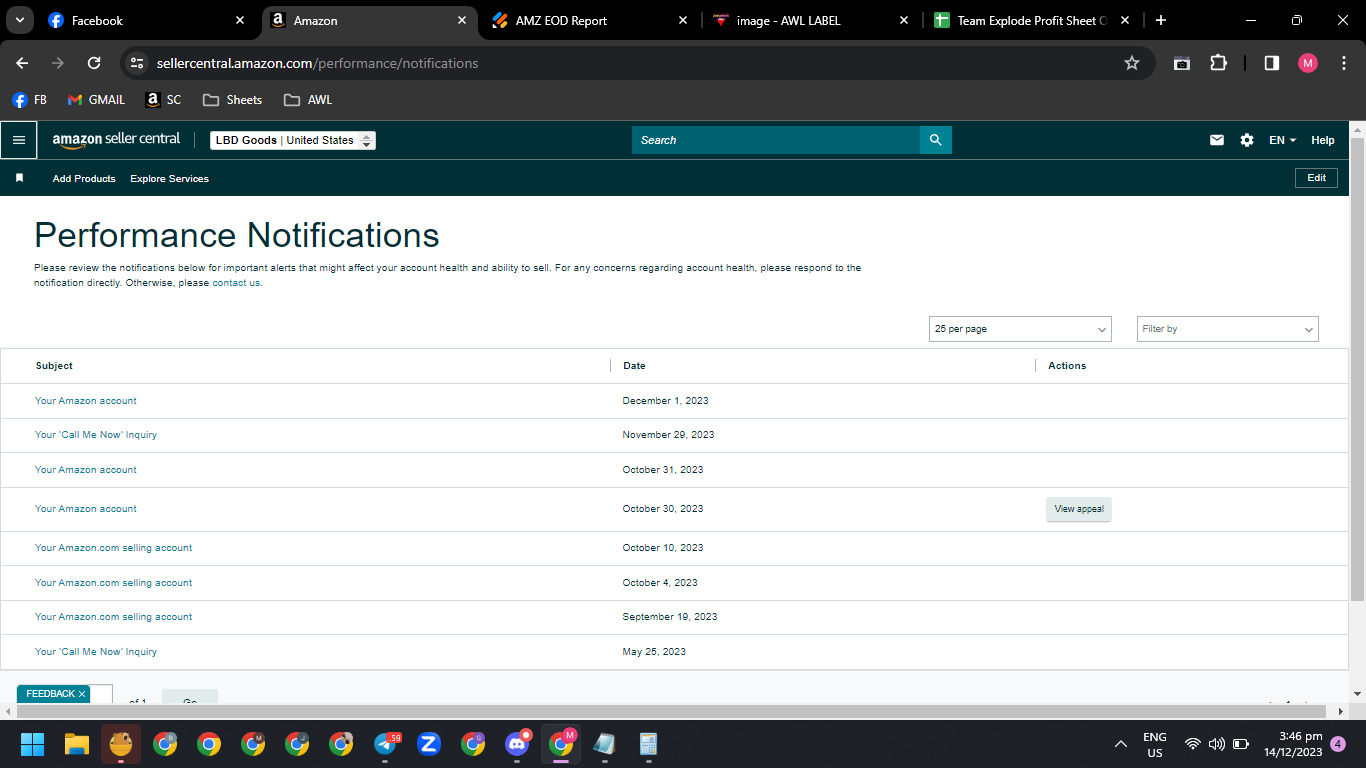Open the settings gear in Seller Central
This screenshot has width=1366, height=768.
pos(1246,140)
